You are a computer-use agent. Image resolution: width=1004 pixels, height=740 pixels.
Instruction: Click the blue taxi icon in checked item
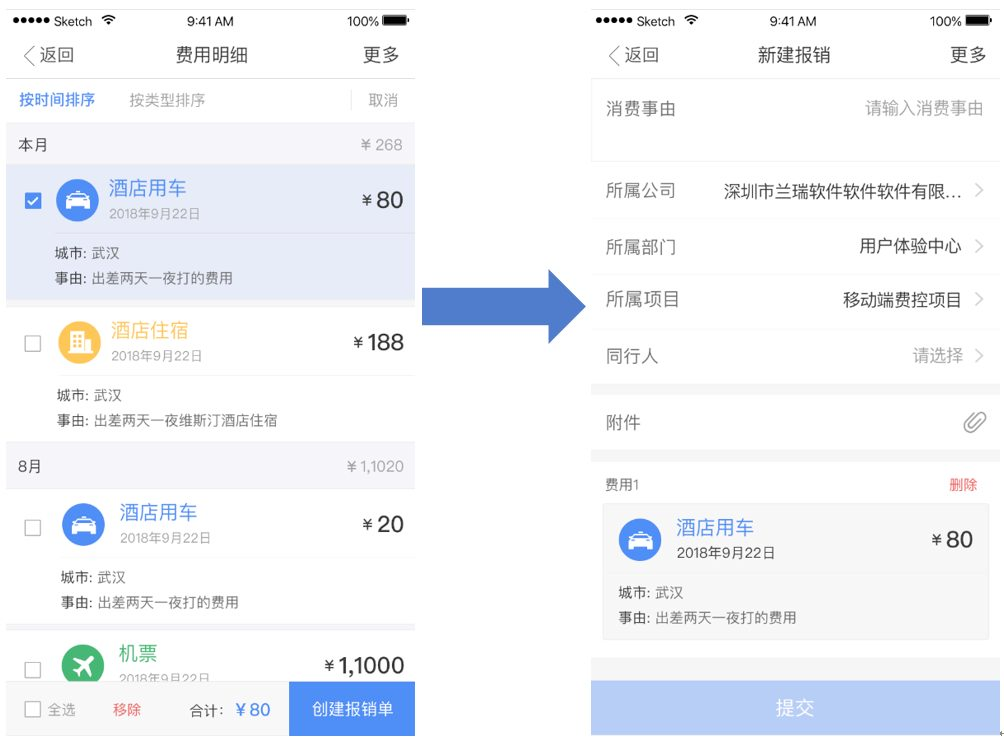click(x=77, y=200)
